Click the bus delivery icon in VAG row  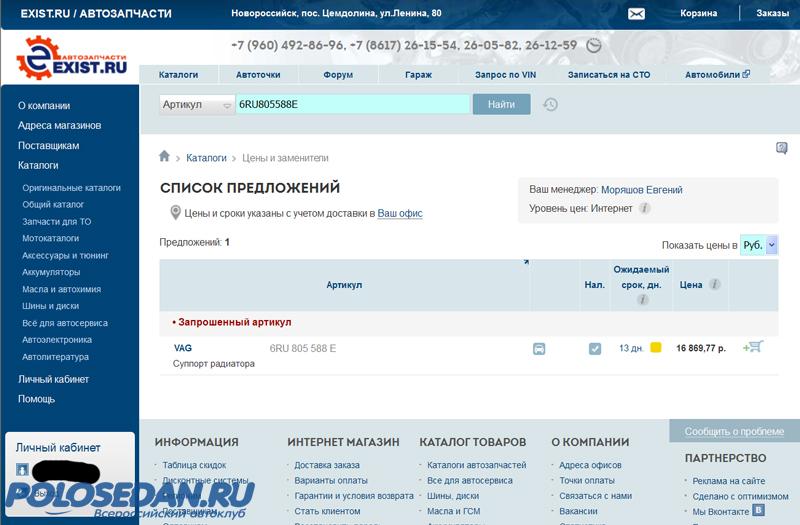539,349
